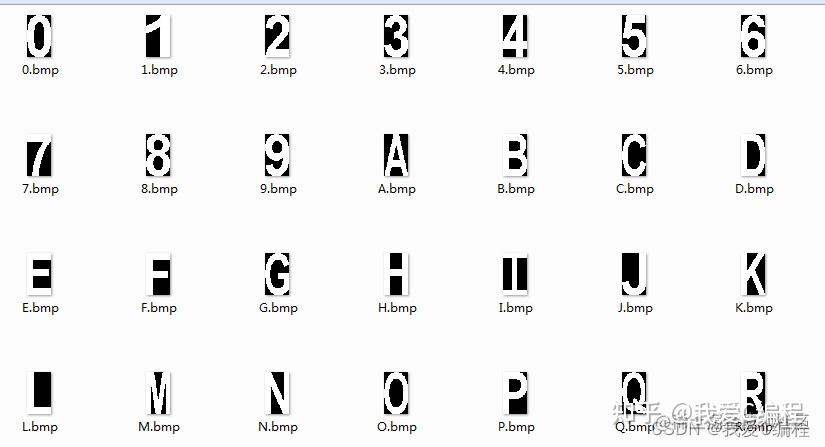Click the file name label J.bmp
The width and height of the screenshot is (825, 447).
635,308
